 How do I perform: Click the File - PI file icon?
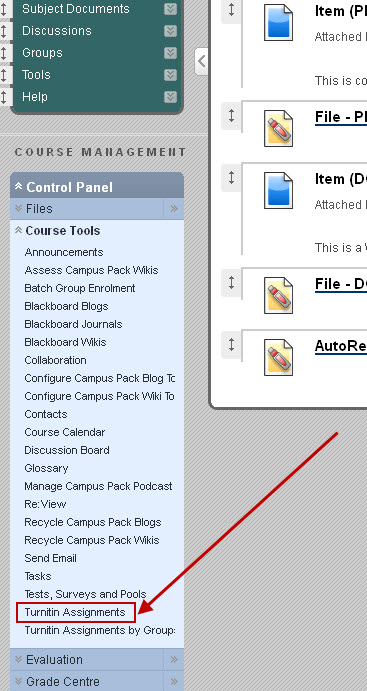point(278,128)
